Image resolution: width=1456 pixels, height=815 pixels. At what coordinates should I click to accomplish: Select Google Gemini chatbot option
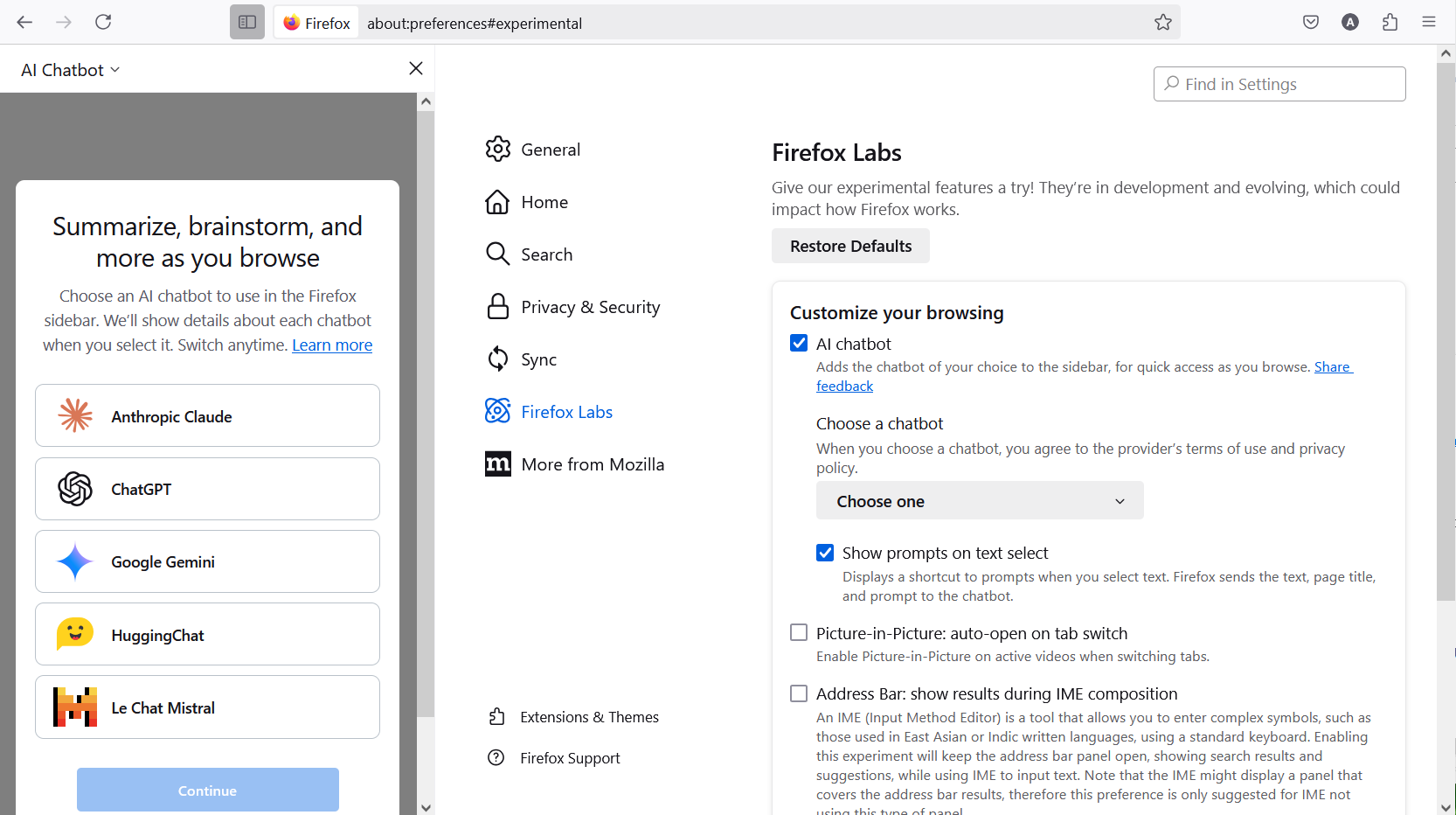207,561
